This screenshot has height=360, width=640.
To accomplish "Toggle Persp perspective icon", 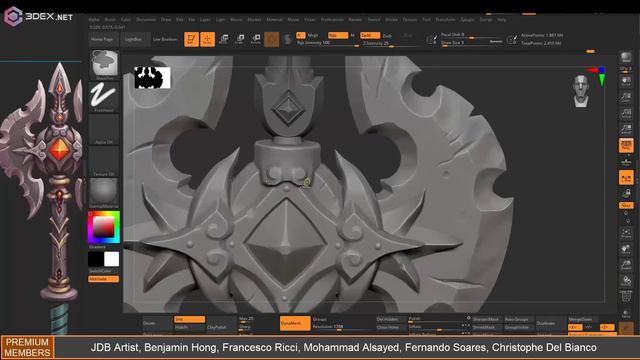I will [626, 146].
